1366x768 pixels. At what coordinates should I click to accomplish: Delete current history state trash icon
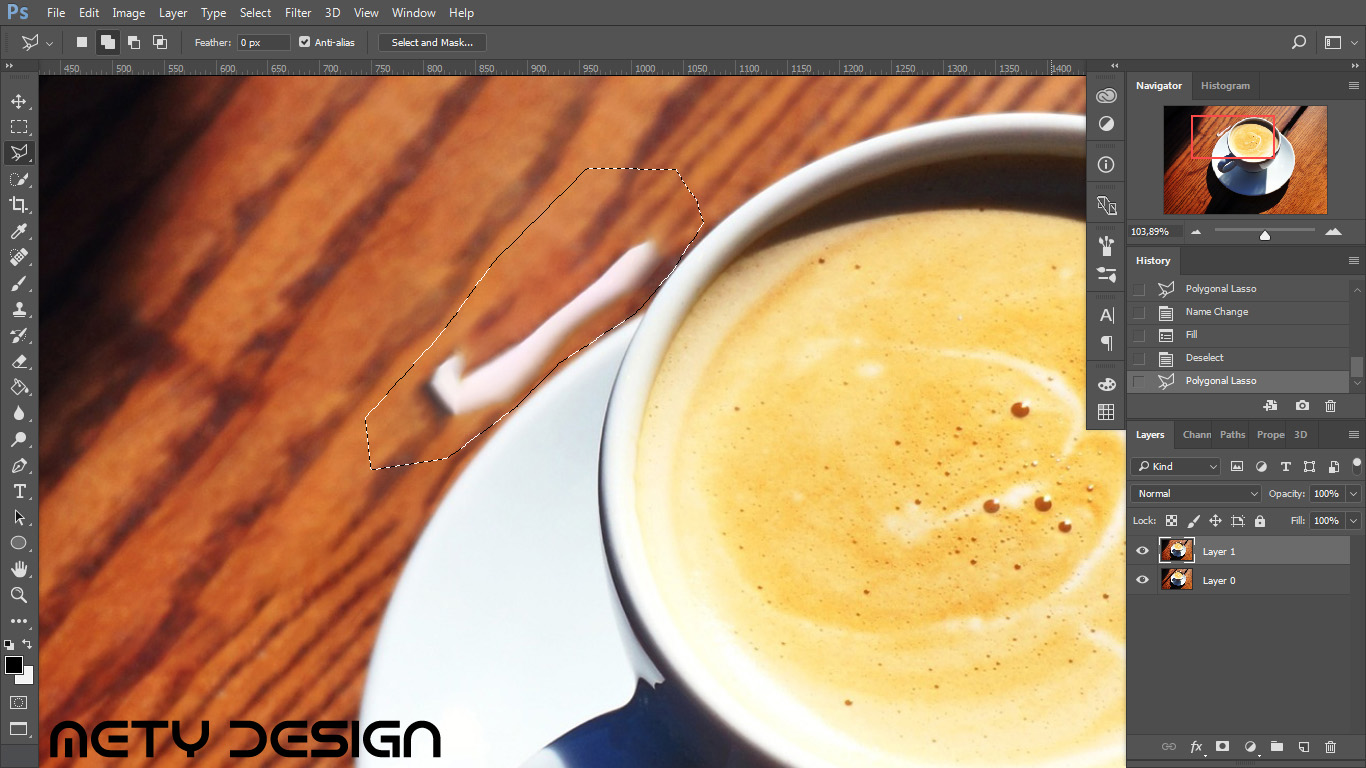pos(1330,406)
